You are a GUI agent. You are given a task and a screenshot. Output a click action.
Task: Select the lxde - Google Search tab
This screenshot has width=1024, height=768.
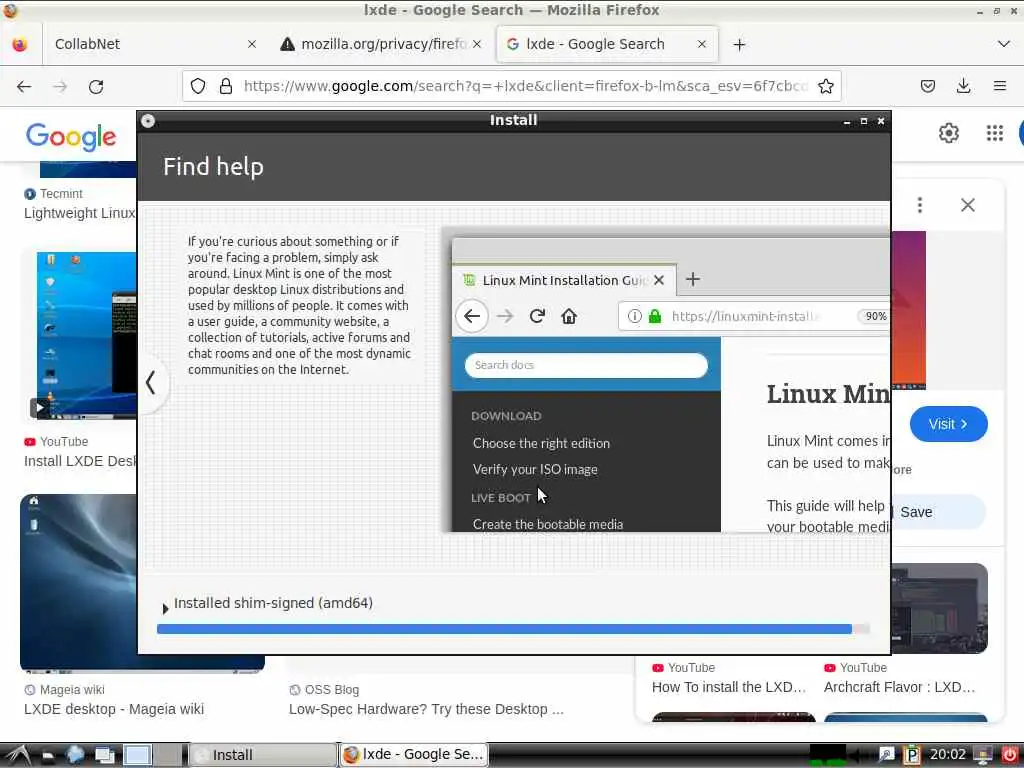coord(607,44)
